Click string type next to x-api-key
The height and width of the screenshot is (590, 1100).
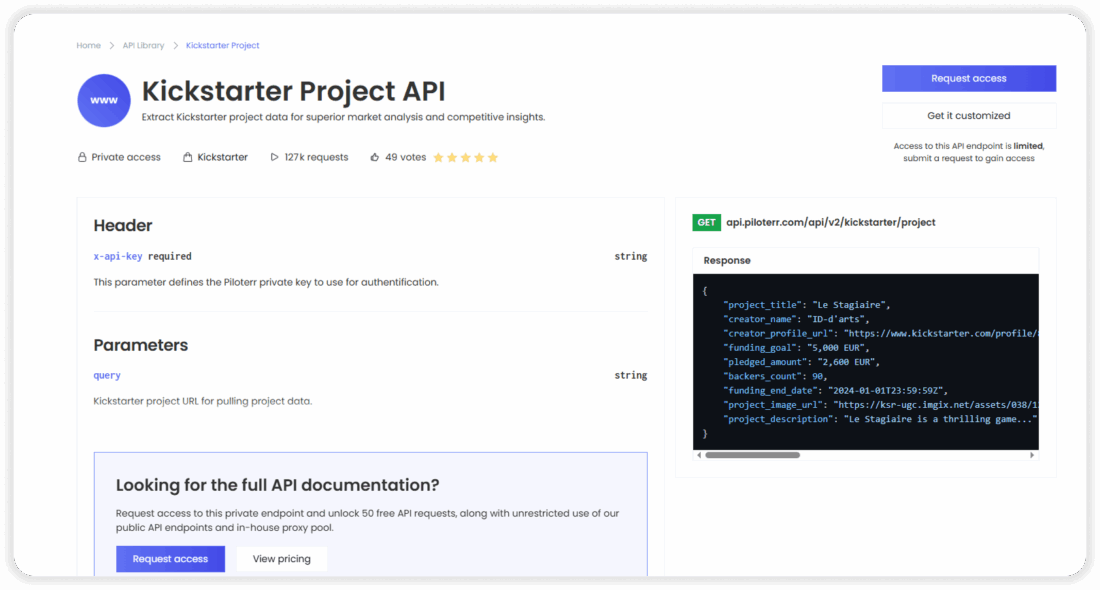pyautogui.click(x=631, y=257)
